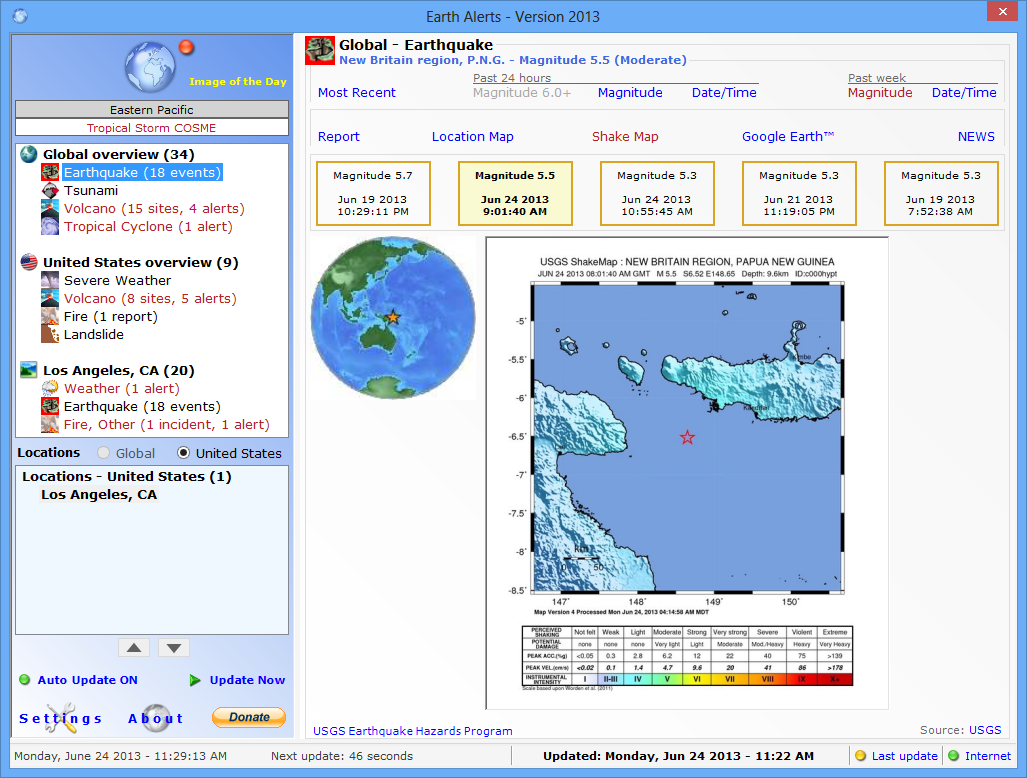Click the globe location thumbnail
Viewport: 1027px width, 778px height.
[393, 318]
